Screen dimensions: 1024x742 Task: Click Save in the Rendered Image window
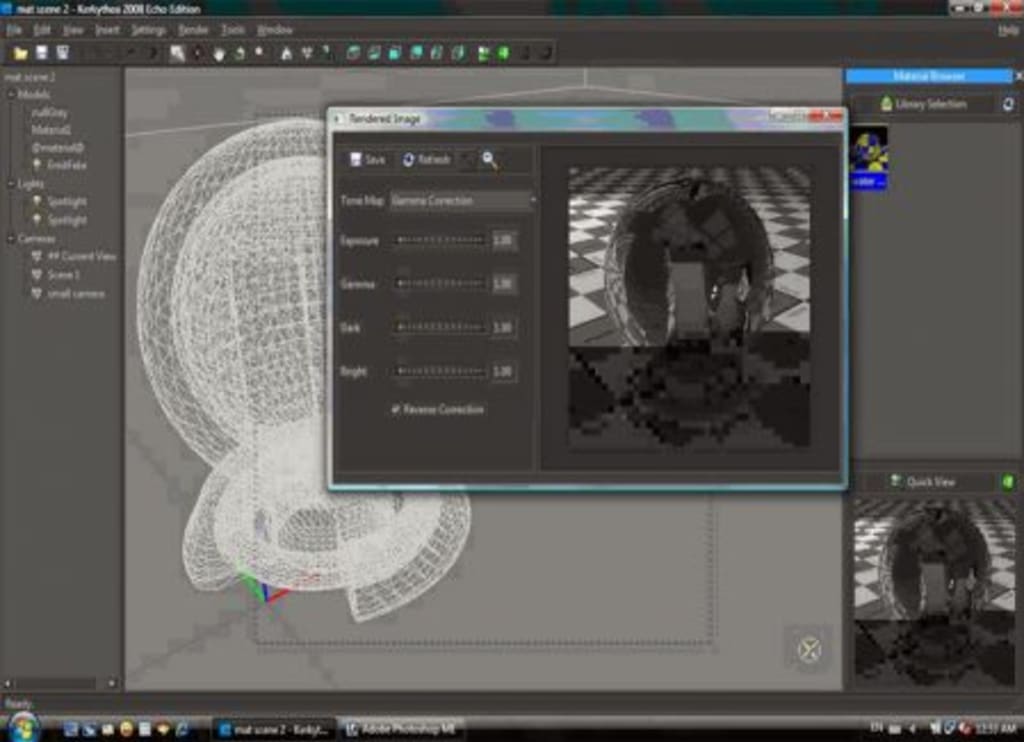click(368, 159)
